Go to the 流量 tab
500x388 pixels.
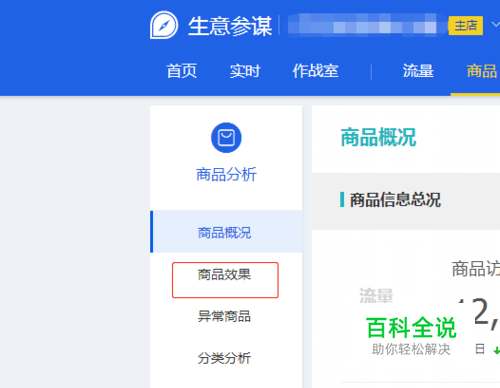point(418,71)
